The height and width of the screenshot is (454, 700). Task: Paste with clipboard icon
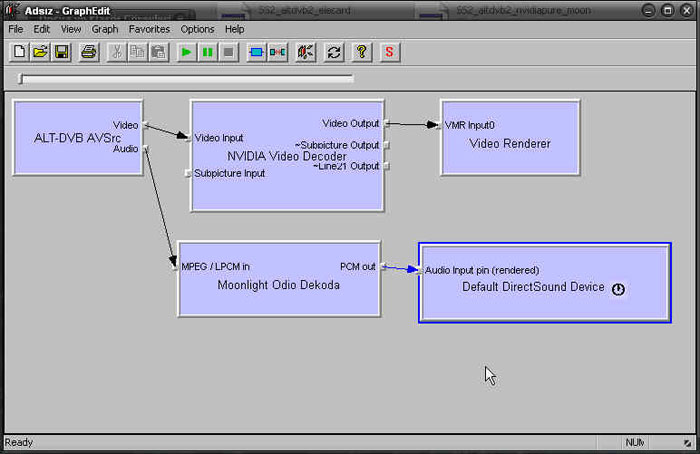(158, 52)
